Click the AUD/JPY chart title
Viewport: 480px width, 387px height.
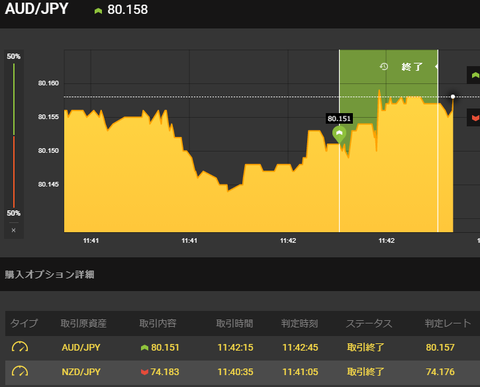point(37,9)
